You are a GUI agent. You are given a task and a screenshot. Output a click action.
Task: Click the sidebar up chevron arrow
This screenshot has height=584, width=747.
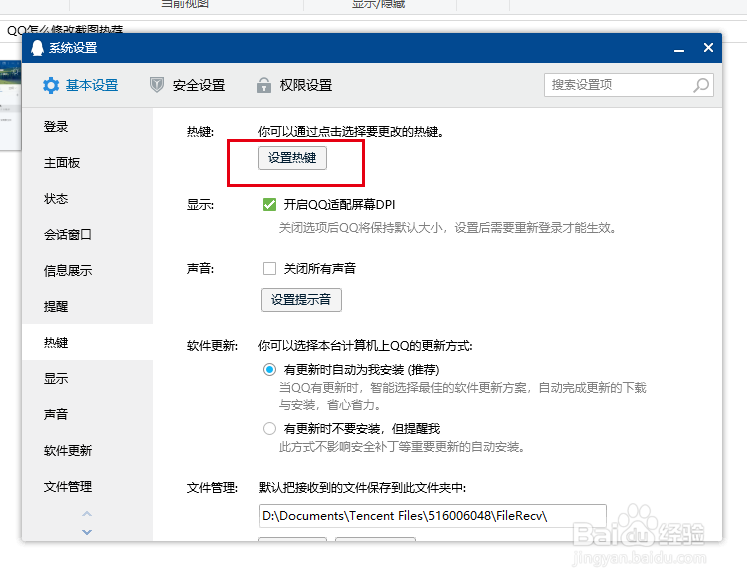[x=87, y=514]
